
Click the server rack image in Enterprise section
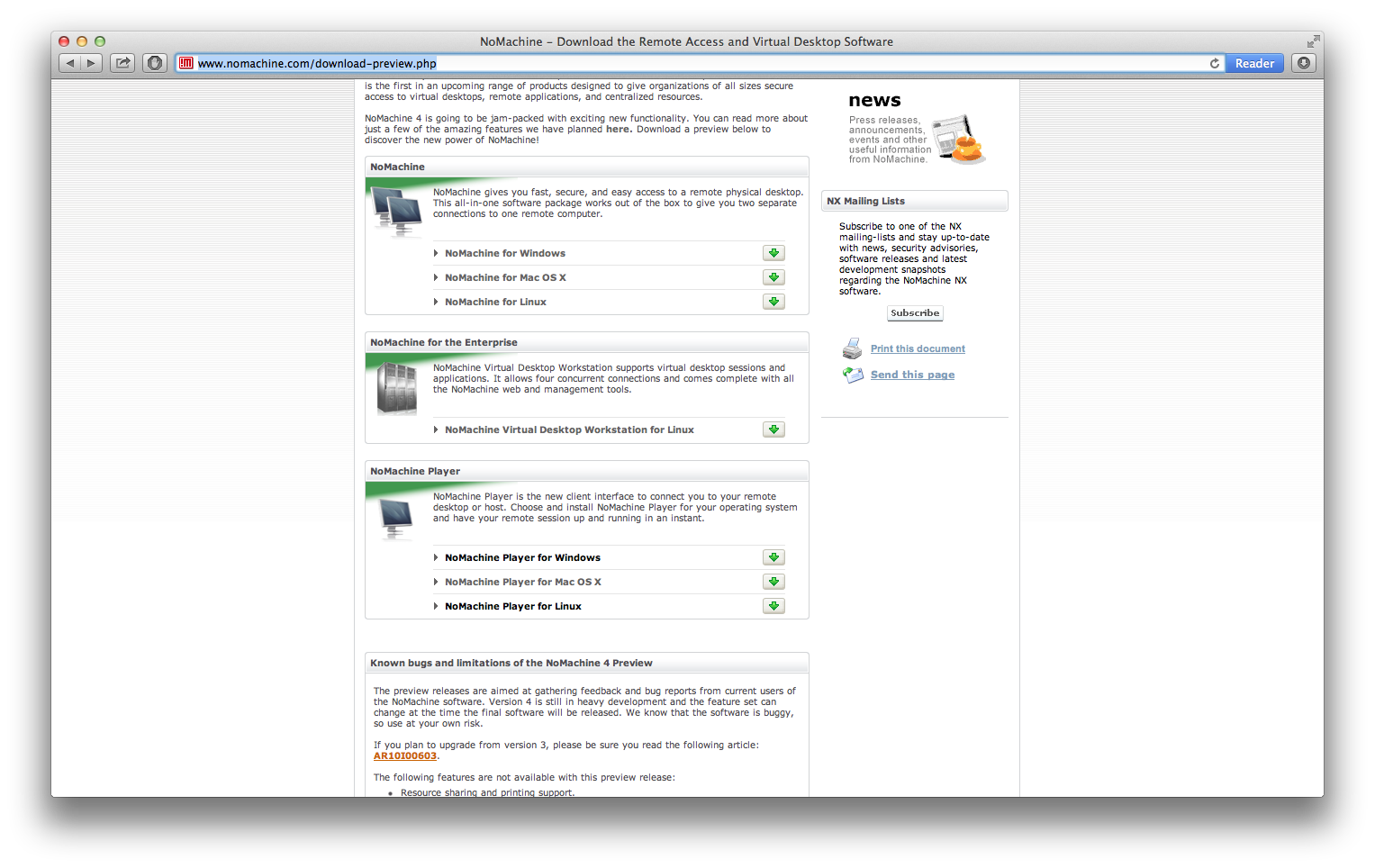click(396, 388)
